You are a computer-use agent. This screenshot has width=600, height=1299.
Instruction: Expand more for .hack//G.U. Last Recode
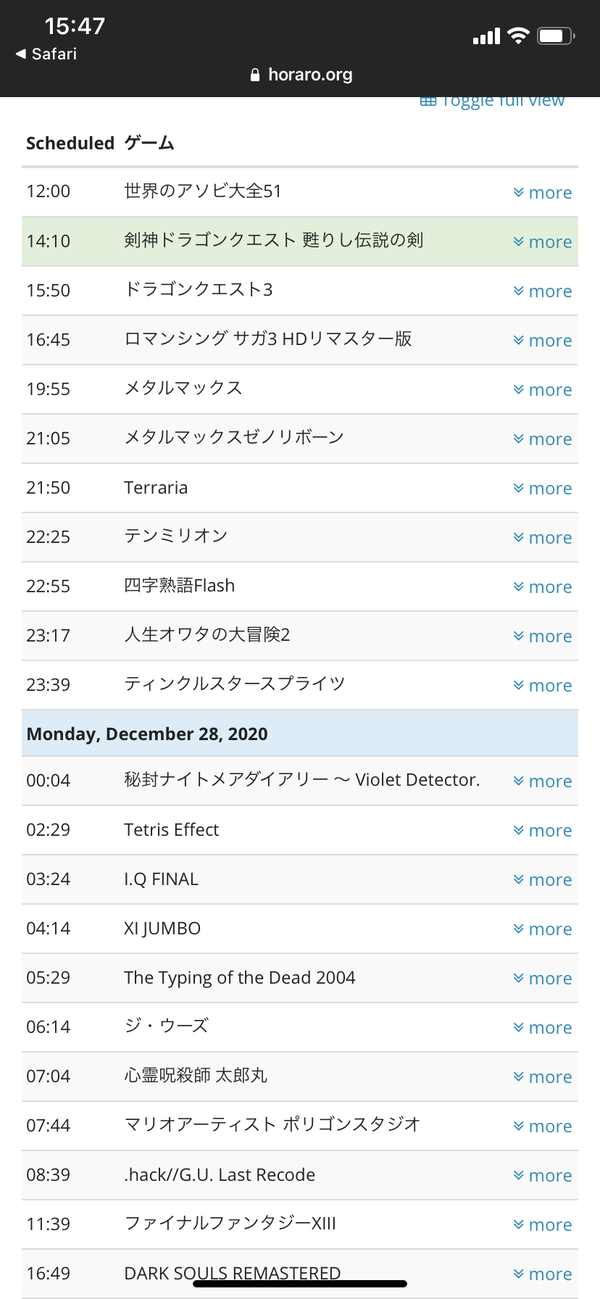click(x=542, y=1175)
